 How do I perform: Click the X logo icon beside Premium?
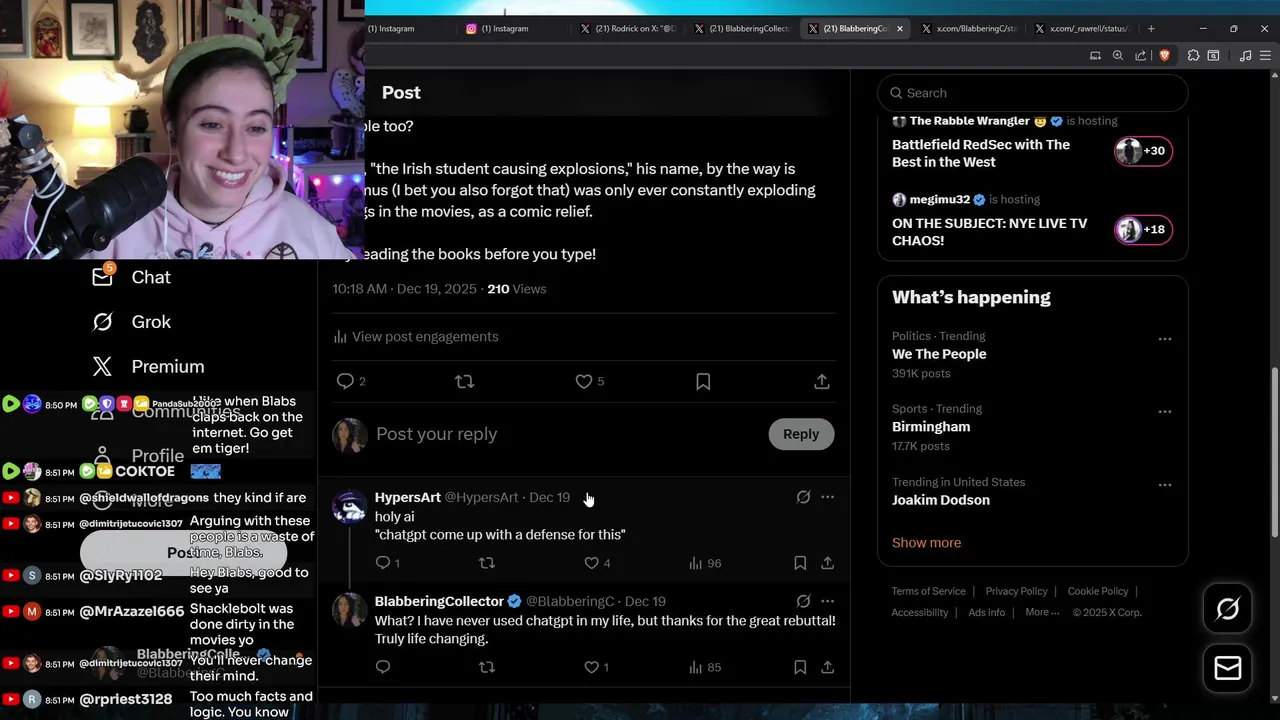coord(102,367)
